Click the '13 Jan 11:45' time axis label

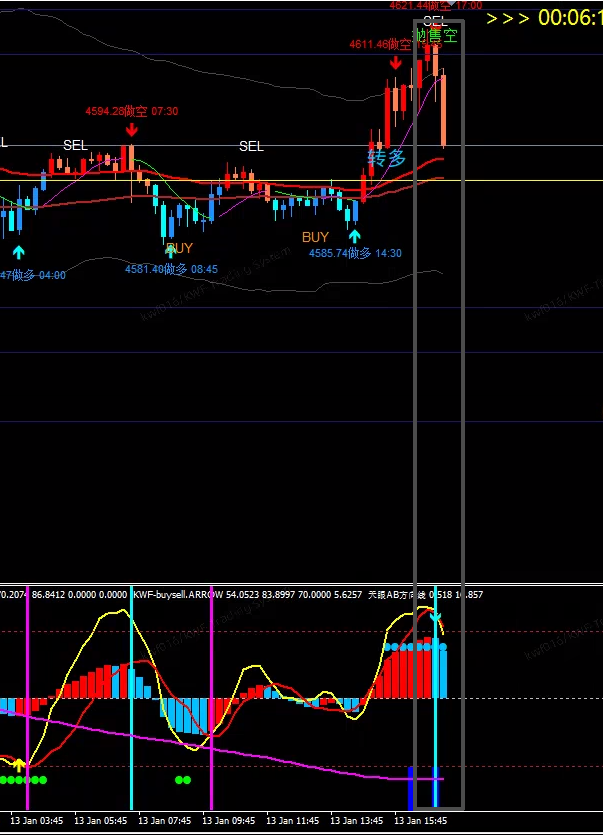point(292,821)
